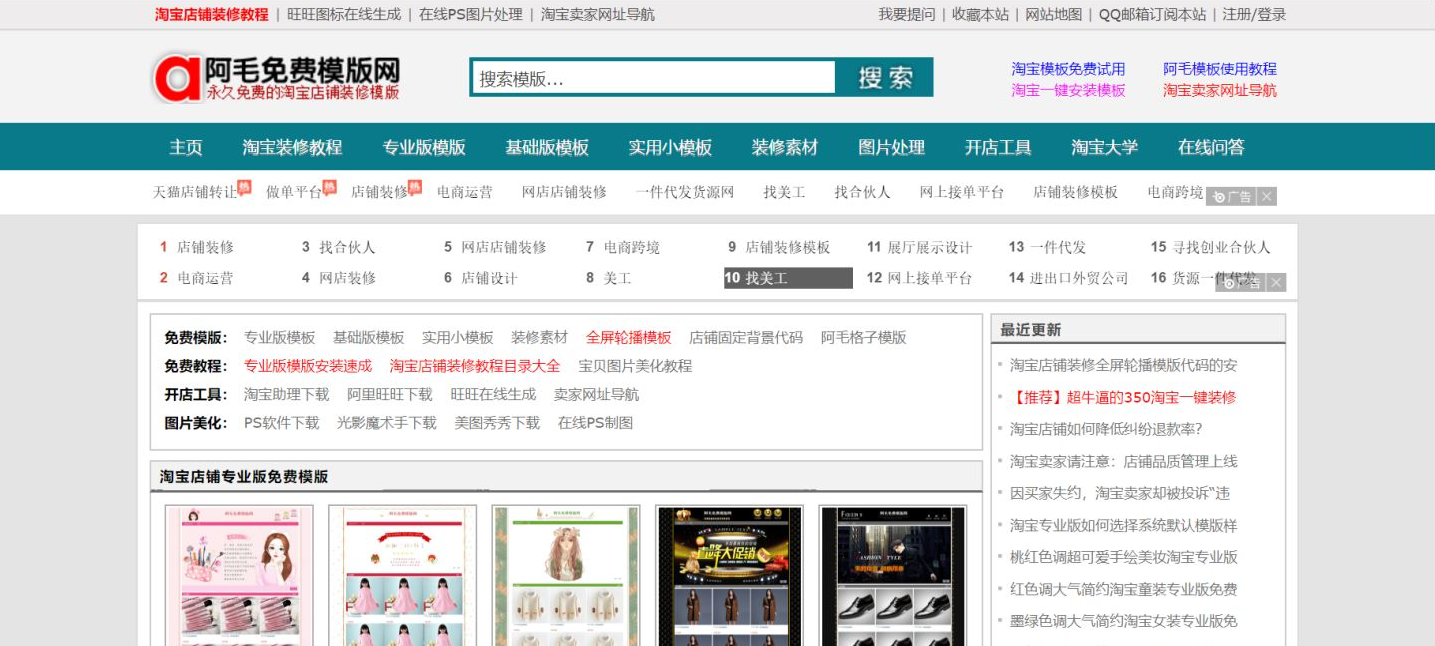Click the 广告 label icon near 电商跨境
The image size is (1435, 646).
[x=1222, y=197]
